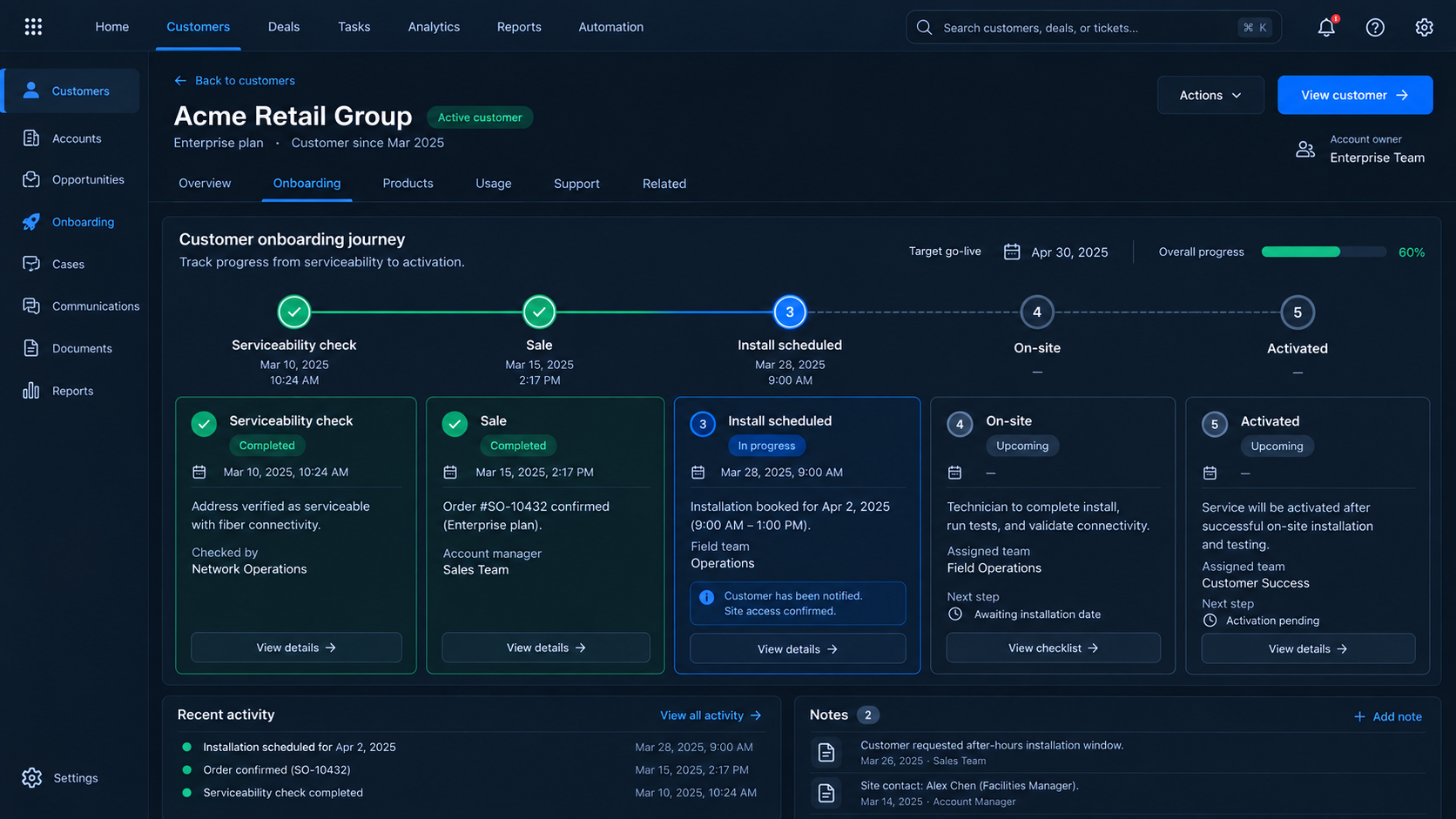Click the document icon for site contact note
The height and width of the screenshot is (819, 1456).
click(826, 793)
